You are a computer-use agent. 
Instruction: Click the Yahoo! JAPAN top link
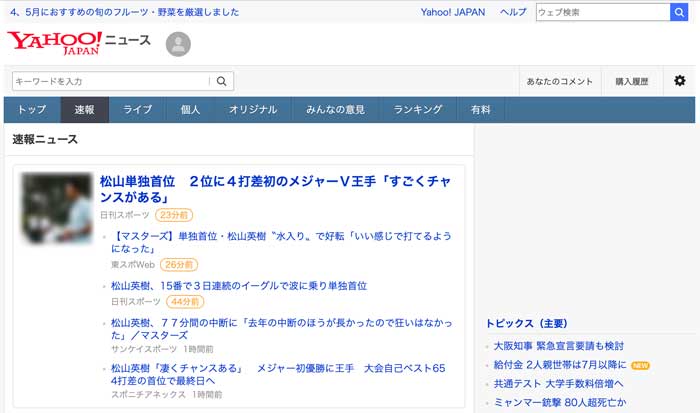coord(453,12)
